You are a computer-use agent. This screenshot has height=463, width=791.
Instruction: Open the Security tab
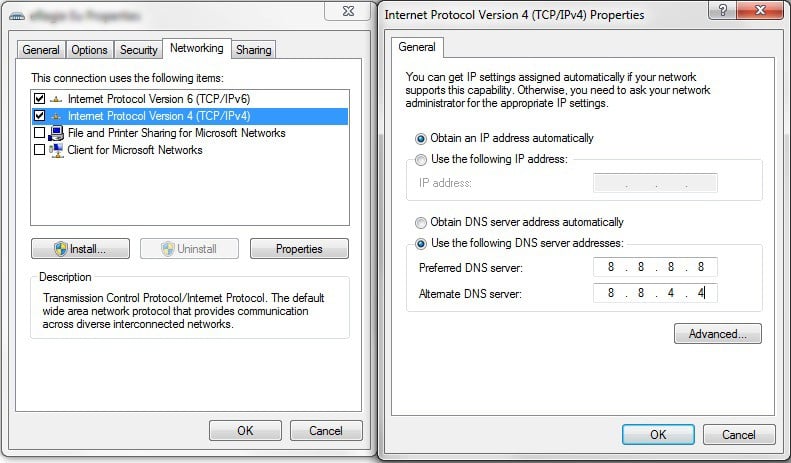click(x=138, y=50)
